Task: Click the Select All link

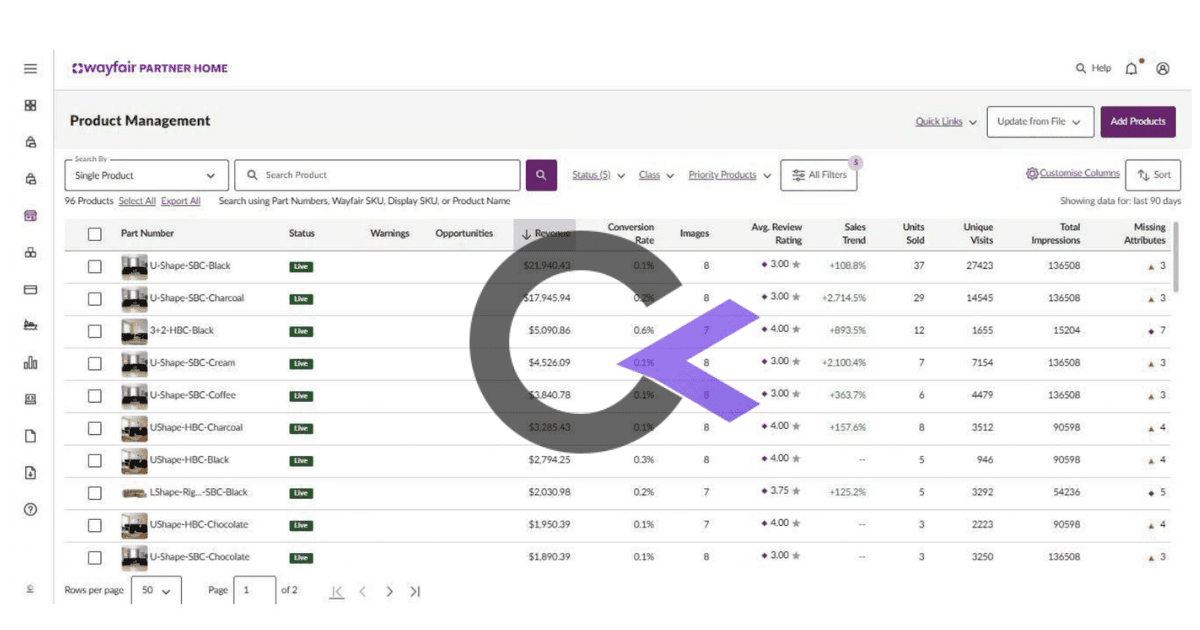Action: 137,201
